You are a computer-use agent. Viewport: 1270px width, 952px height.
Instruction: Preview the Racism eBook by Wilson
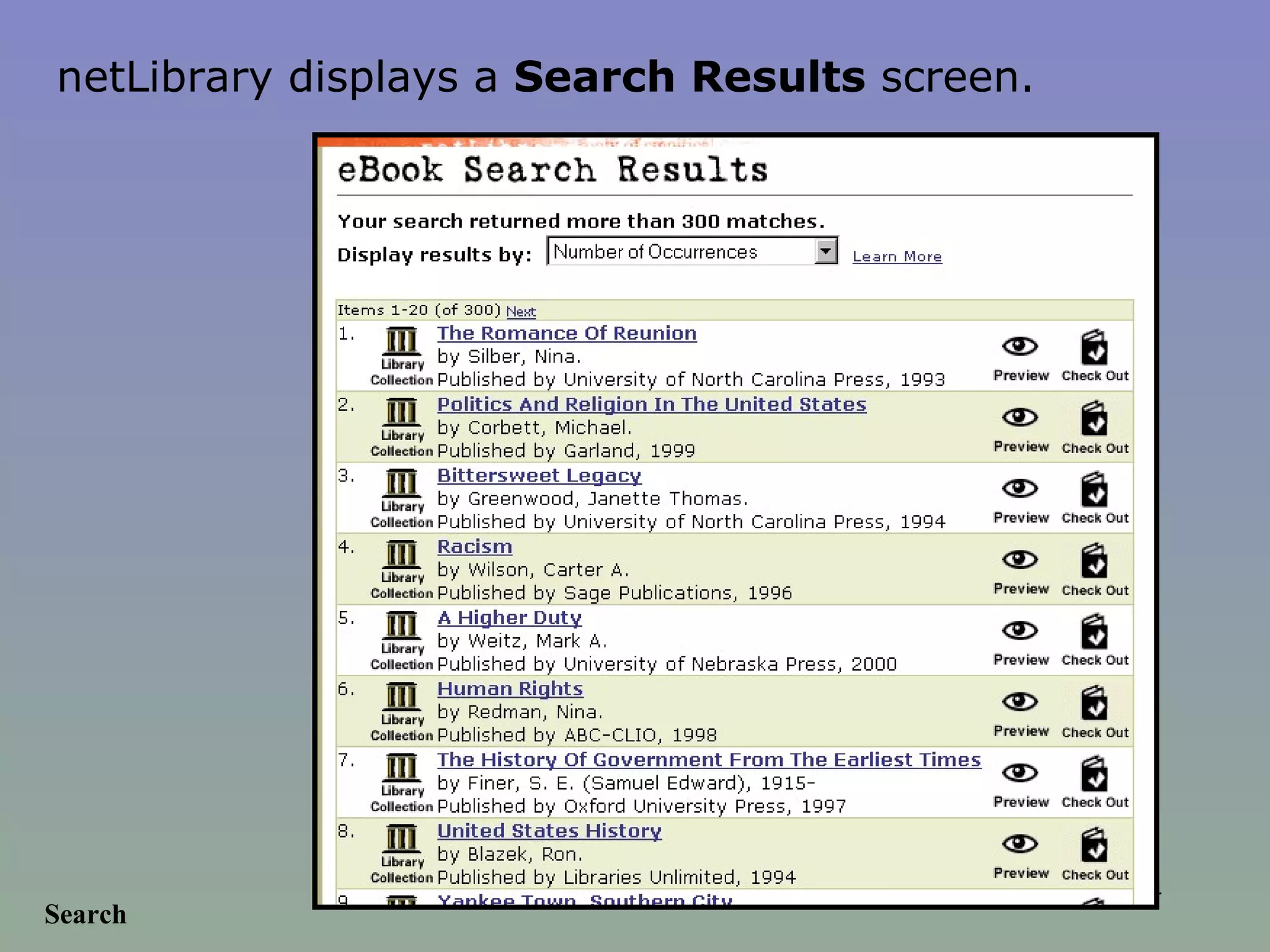tap(1020, 560)
